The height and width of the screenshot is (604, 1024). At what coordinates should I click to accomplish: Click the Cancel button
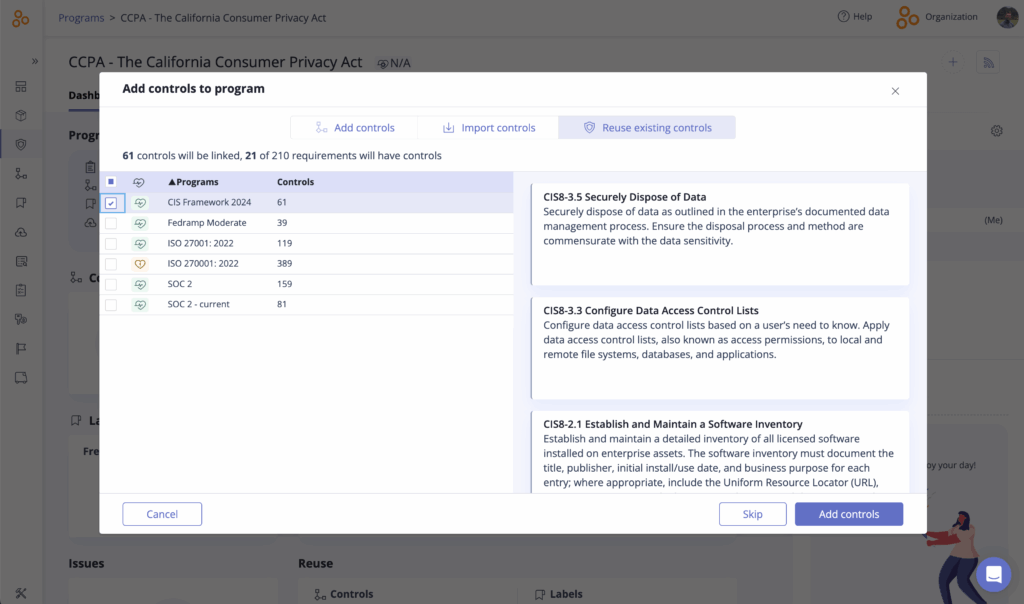pyautogui.click(x=162, y=514)
